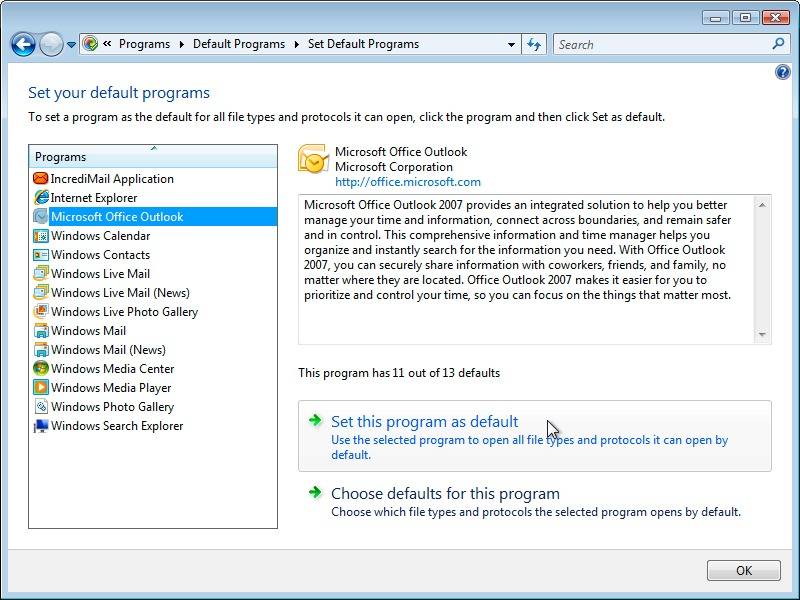Click inside the Search field
The height and width of the screenshot is (600, 800).
click(x=662, y=44)
